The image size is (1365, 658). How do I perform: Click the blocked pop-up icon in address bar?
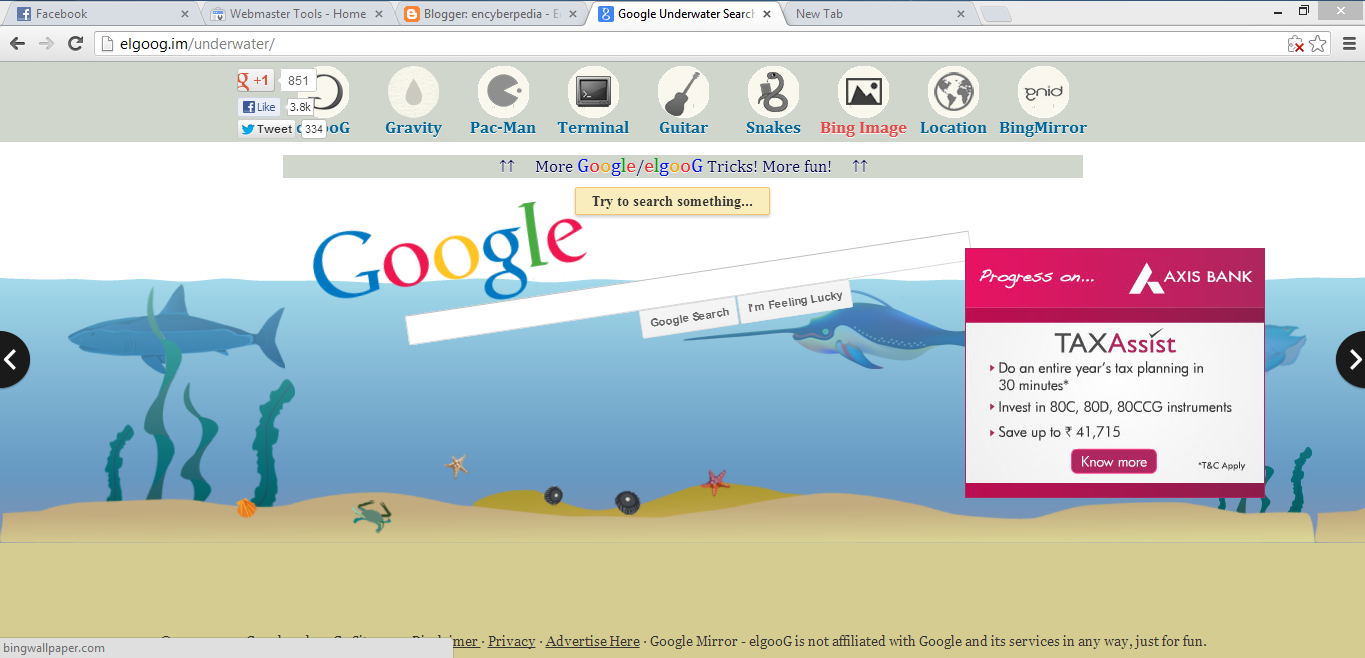click(1296, 43)
